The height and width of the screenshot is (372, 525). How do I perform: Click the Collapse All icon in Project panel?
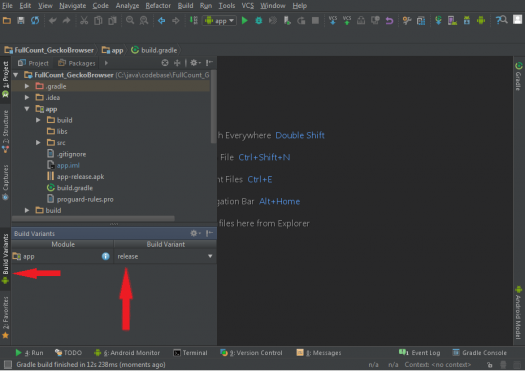[177, 63]
